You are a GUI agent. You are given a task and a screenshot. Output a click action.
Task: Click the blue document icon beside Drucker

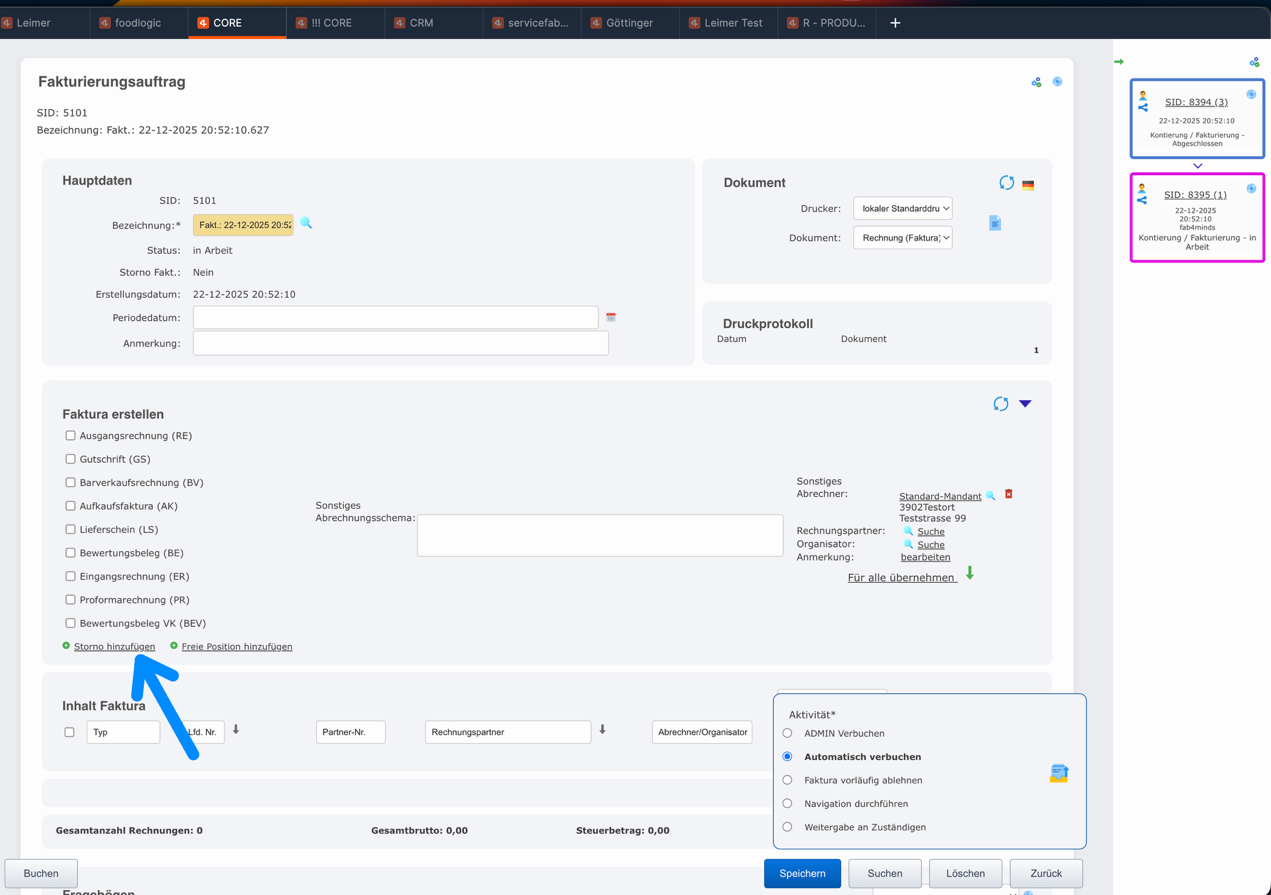[x=995, y=223]
